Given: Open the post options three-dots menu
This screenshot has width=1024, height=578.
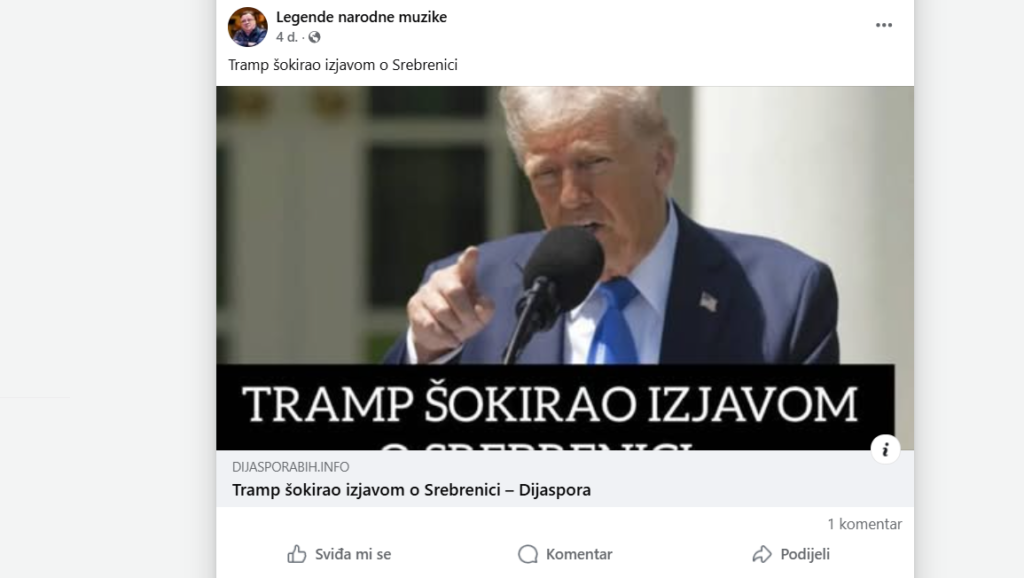Looking at the screenshot, I should (884, 25).
